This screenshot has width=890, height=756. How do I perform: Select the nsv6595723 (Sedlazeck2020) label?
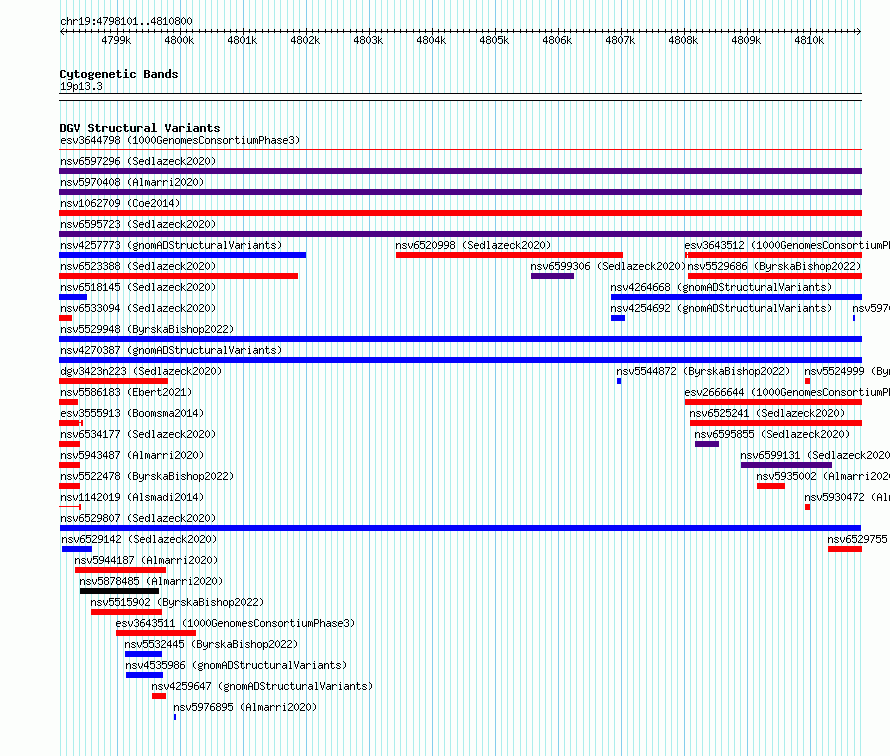(138, 224)
